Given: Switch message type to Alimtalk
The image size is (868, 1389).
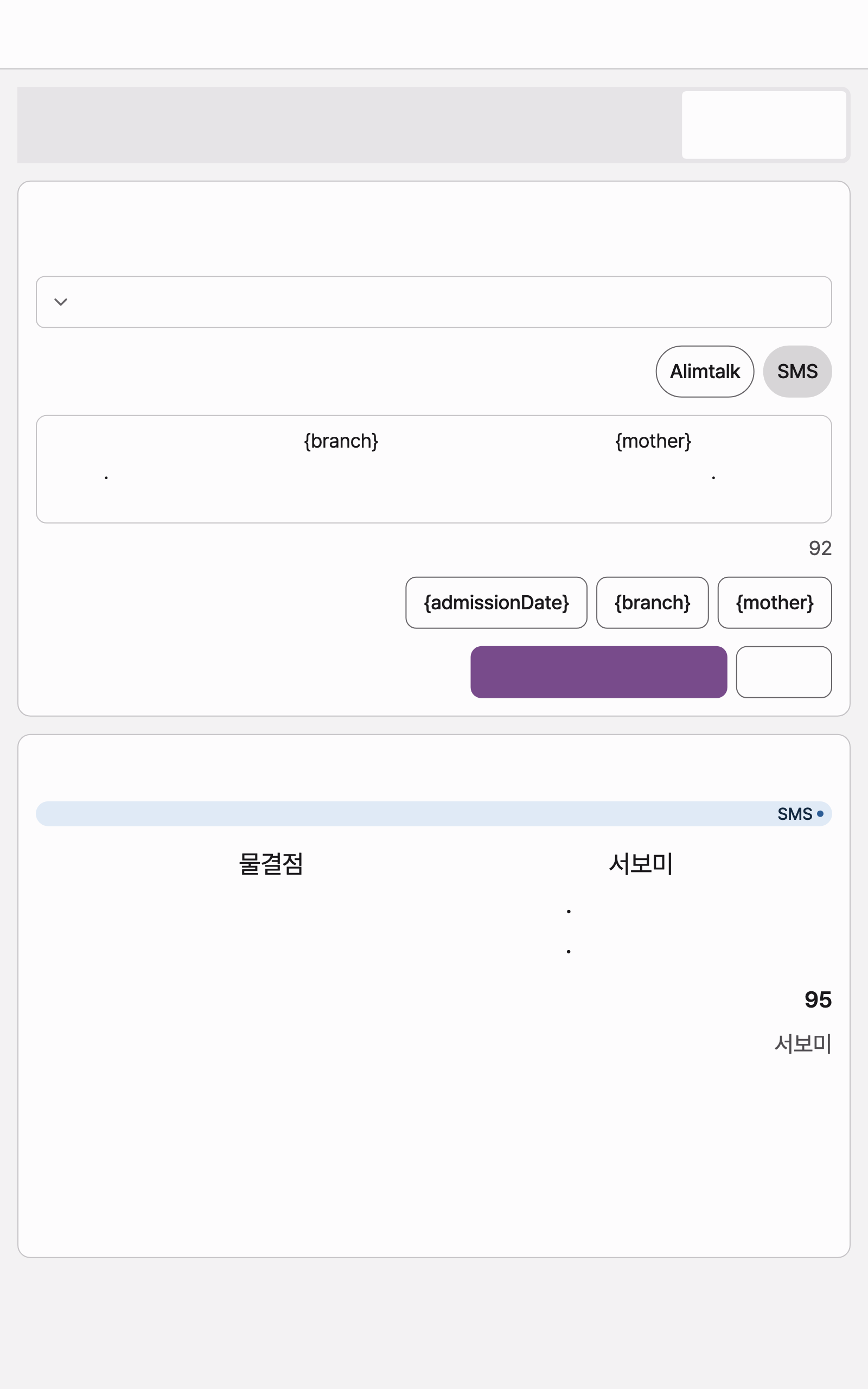Looking at the screenshot, I should pyautogui.click(x=705, y=371).
